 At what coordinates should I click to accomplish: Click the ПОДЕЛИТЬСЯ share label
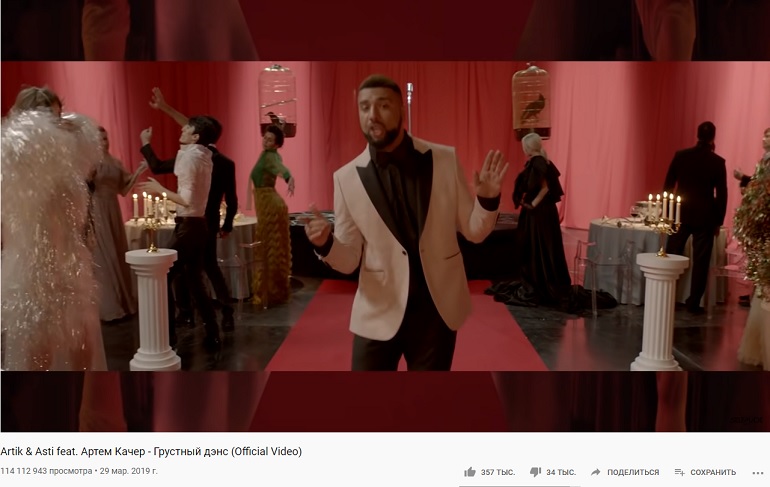pyautogui.click(x=633, y=472)
